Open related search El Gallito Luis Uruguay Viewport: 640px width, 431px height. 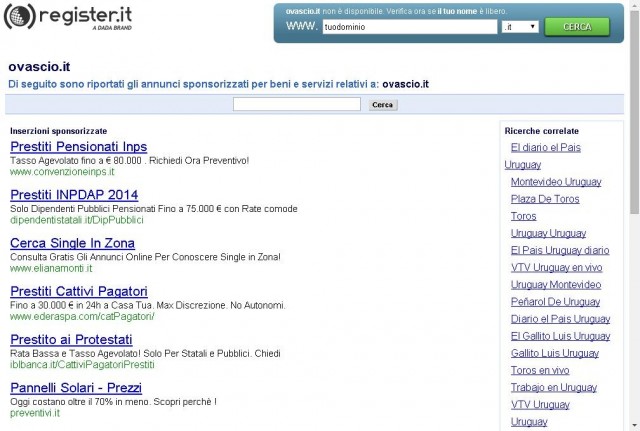click(560, 336)
